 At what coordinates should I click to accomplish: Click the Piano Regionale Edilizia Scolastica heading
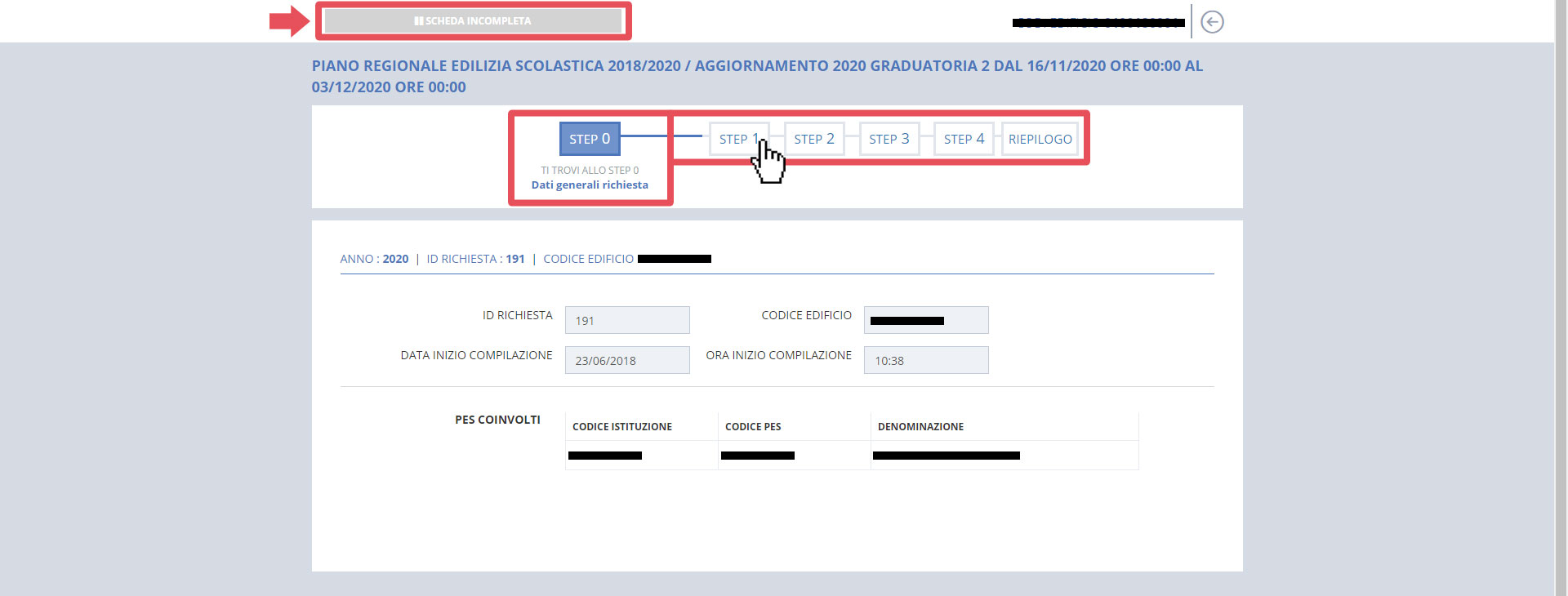tap(757, 76)
